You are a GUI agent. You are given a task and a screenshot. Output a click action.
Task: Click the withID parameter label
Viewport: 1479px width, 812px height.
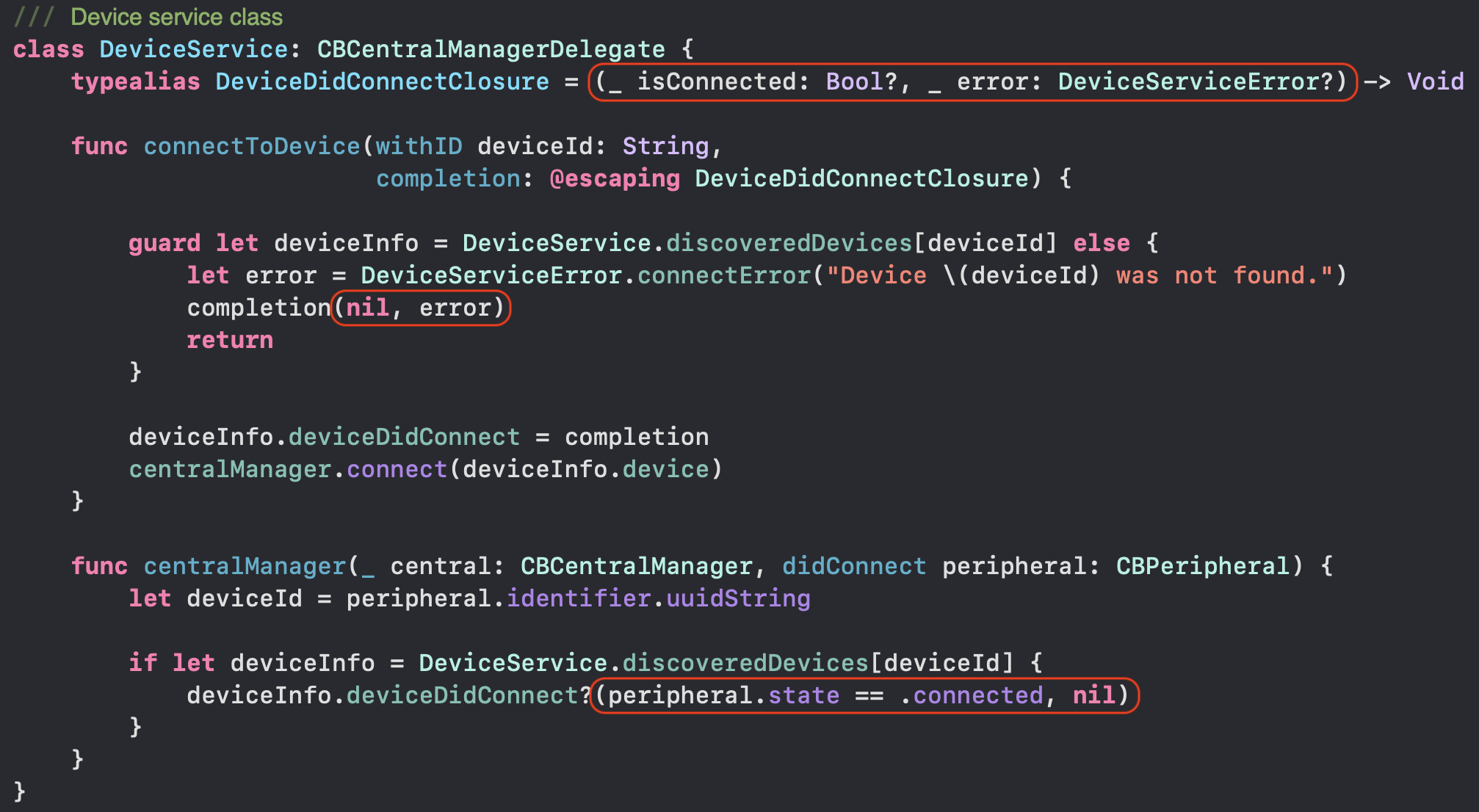pos(419,146)
